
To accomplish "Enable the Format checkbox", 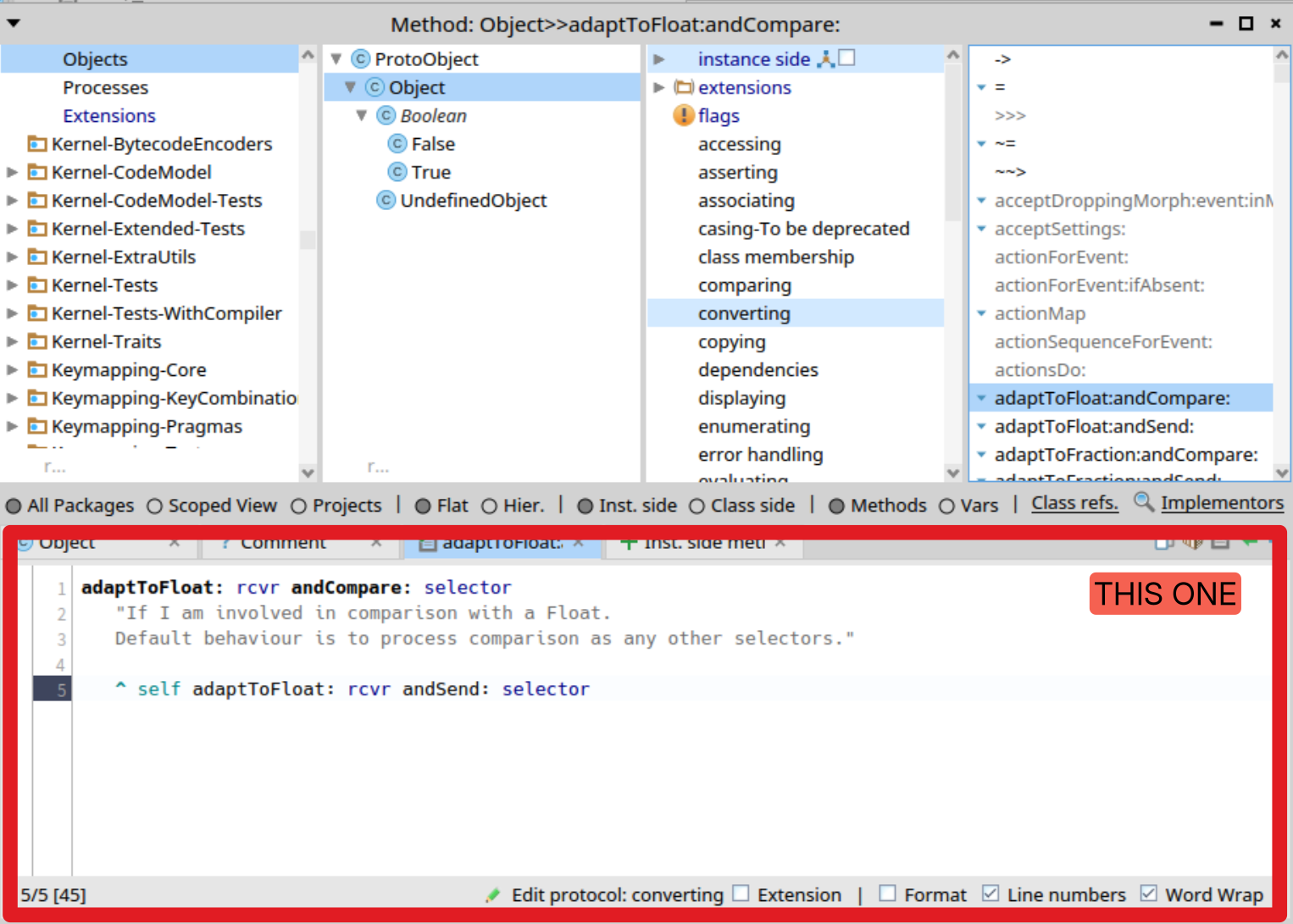I will pos(887,894).
